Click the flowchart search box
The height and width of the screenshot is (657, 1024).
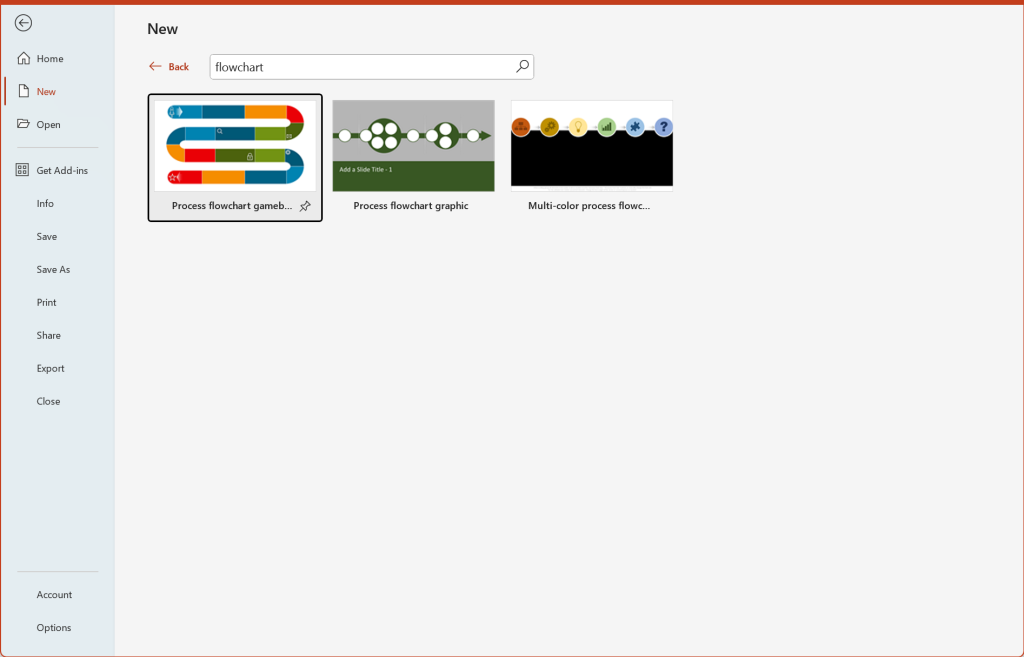[x=372, y=67]
